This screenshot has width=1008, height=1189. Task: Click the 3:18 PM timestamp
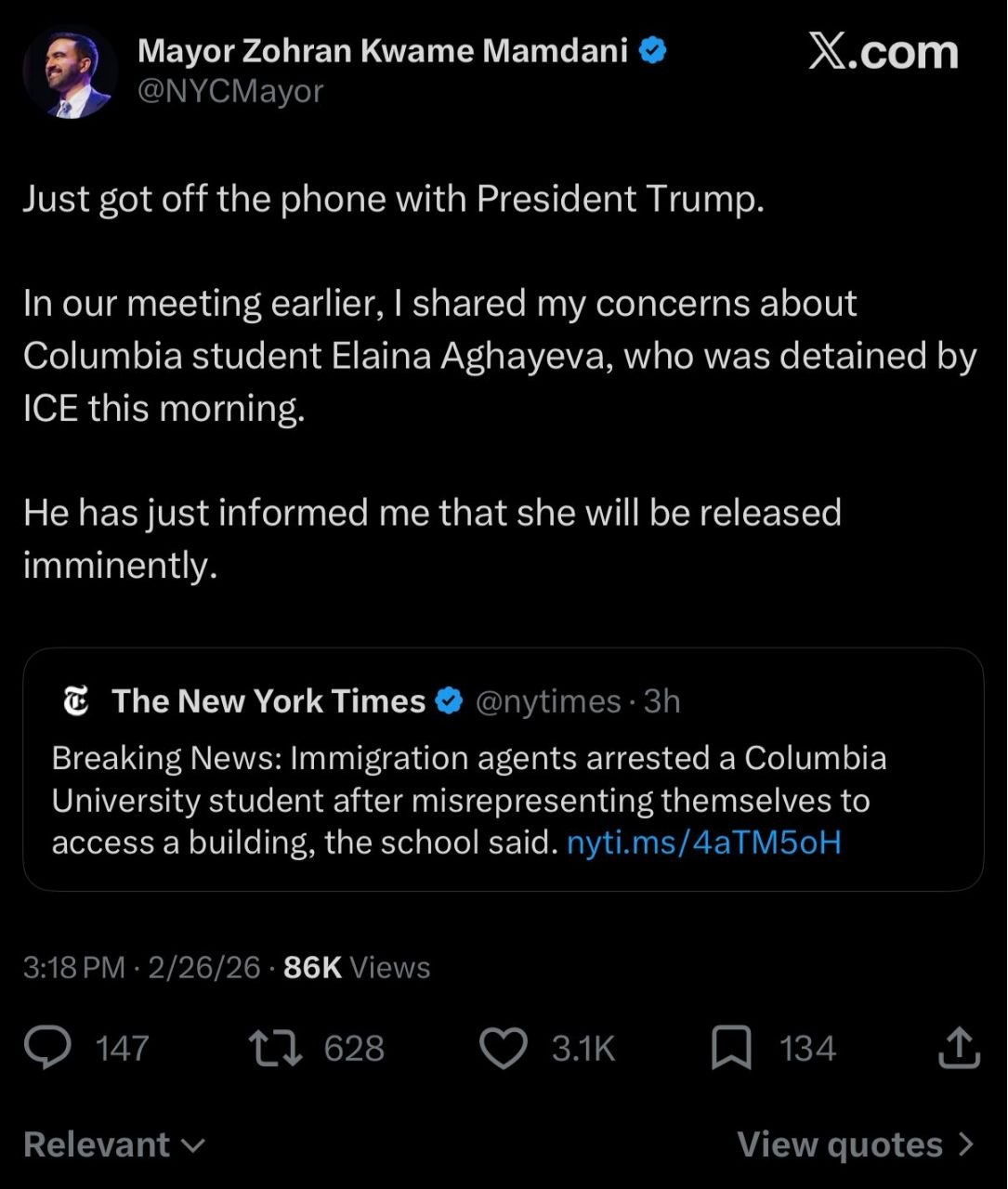click(74, 968)
